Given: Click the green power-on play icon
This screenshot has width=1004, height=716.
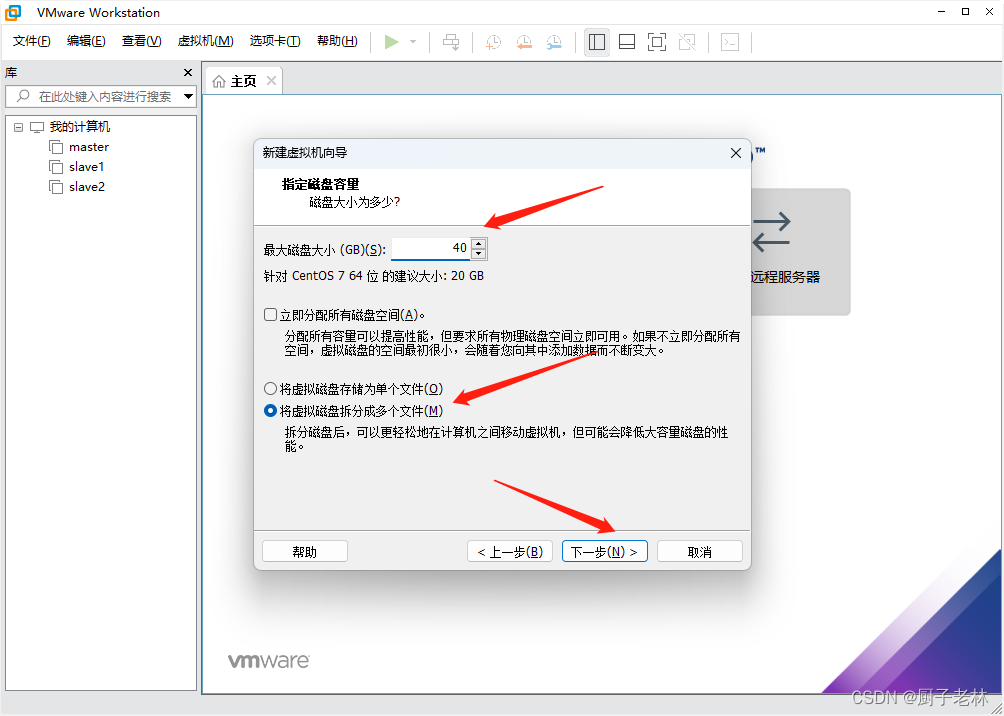Looking at the screenshot, I should 391,42.
